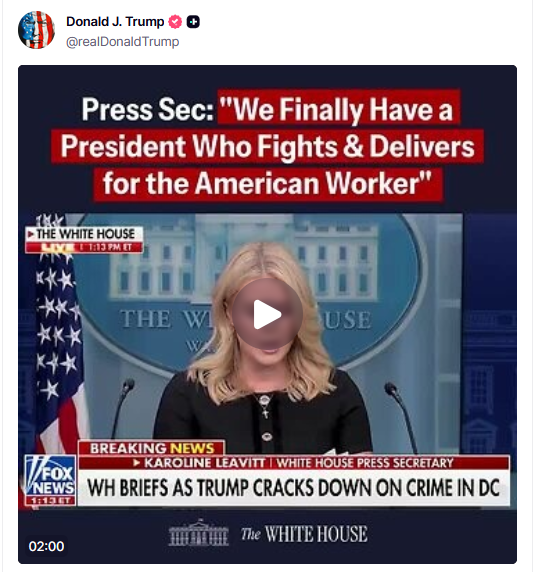
Task: Open the @realDonaldTrump handle link
Action: coord(123,42)
